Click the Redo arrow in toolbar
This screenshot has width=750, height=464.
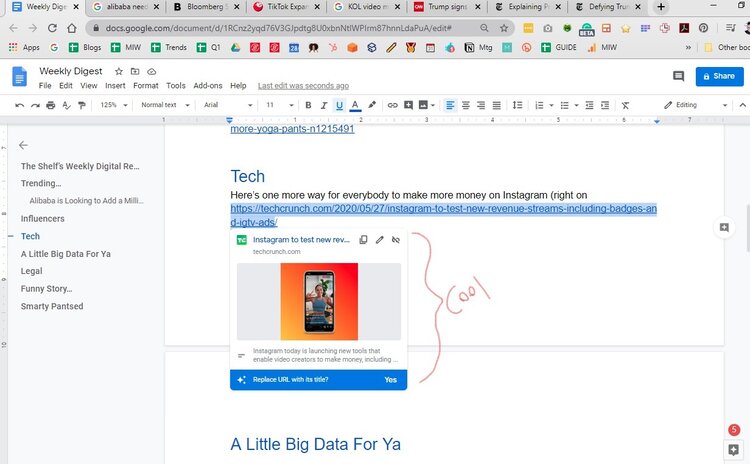pos(35,105)
